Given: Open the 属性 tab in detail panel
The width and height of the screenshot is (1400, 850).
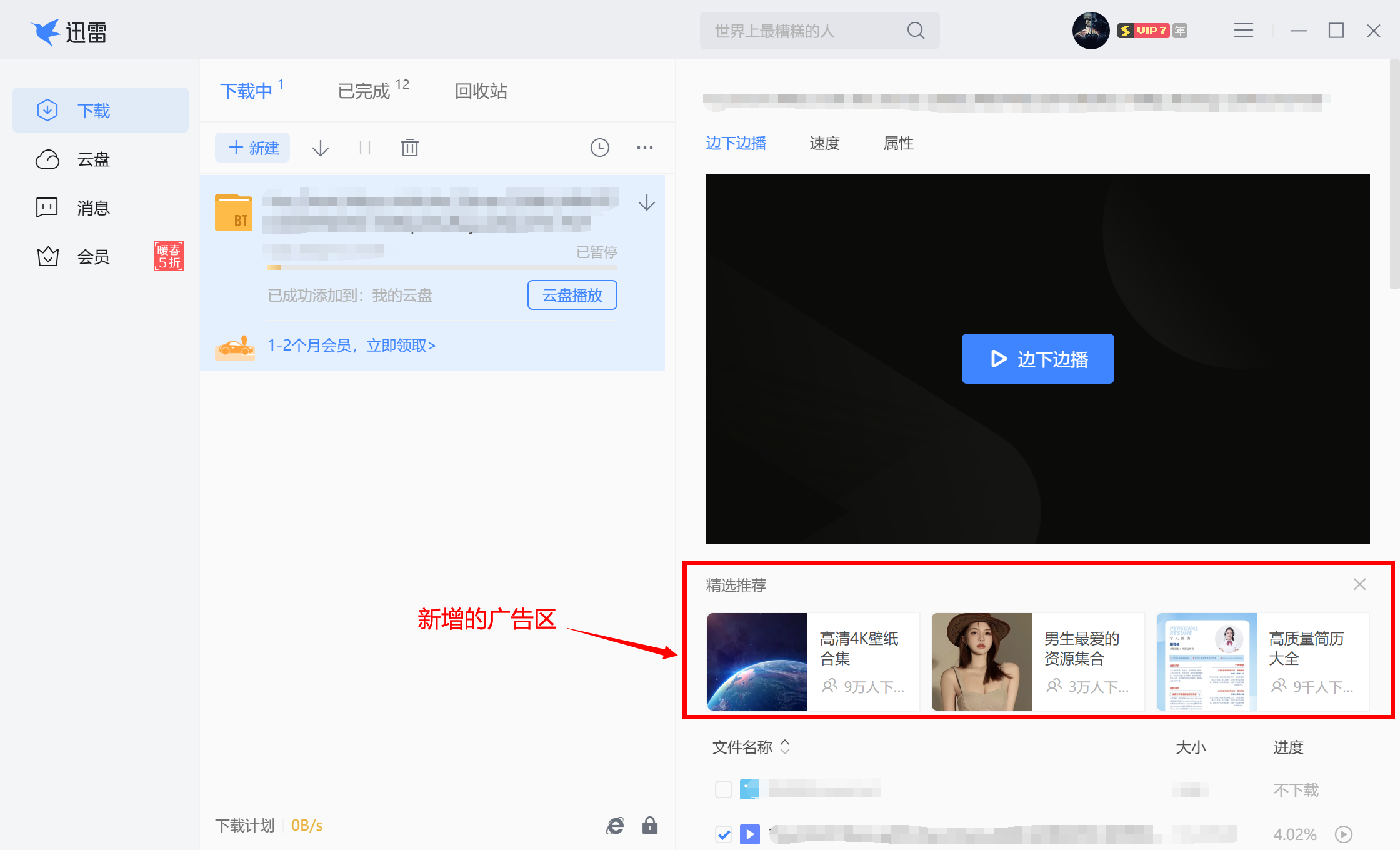Looking at the screenshot, I should point(898,143).
